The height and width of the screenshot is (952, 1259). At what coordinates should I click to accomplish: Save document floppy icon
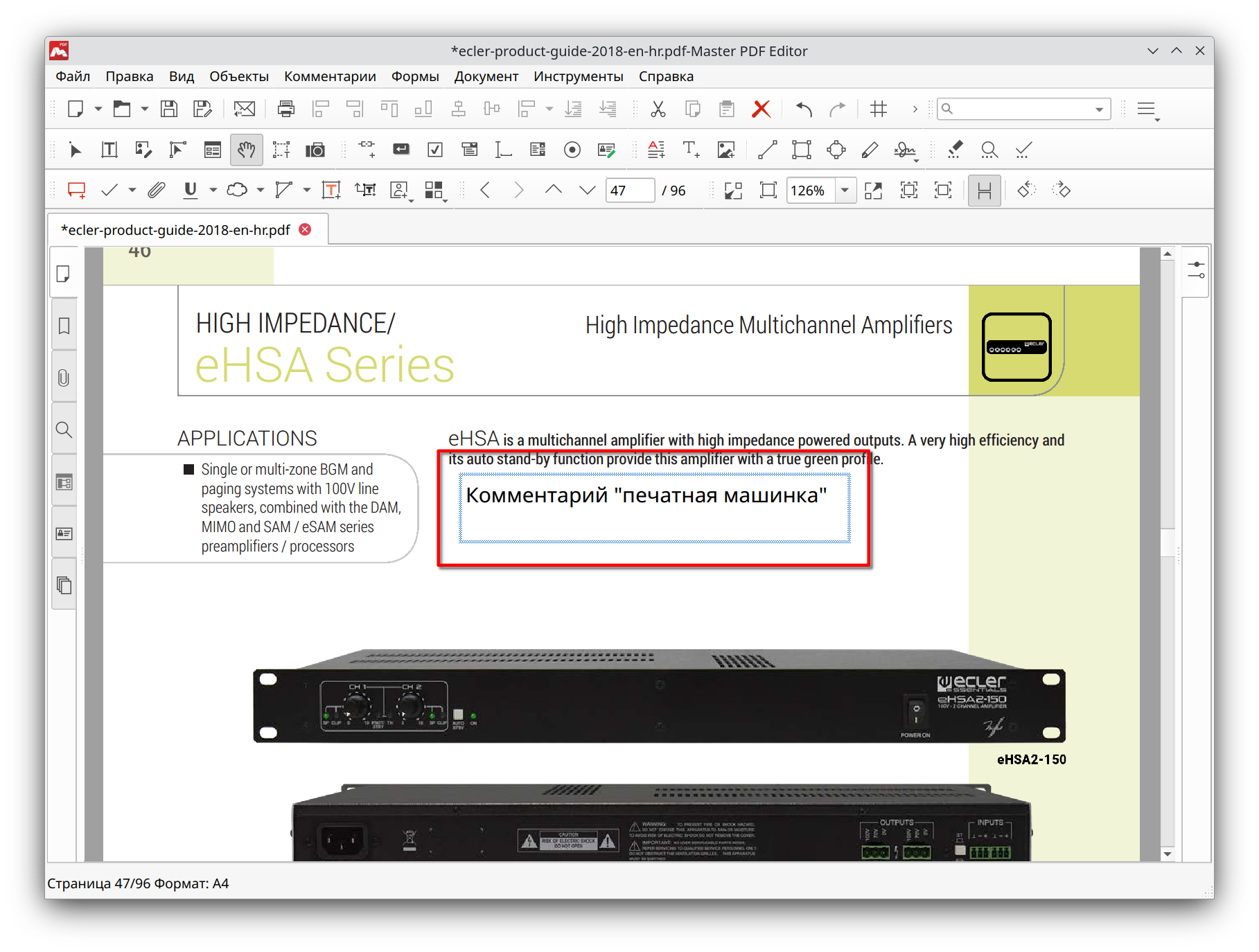169,109
